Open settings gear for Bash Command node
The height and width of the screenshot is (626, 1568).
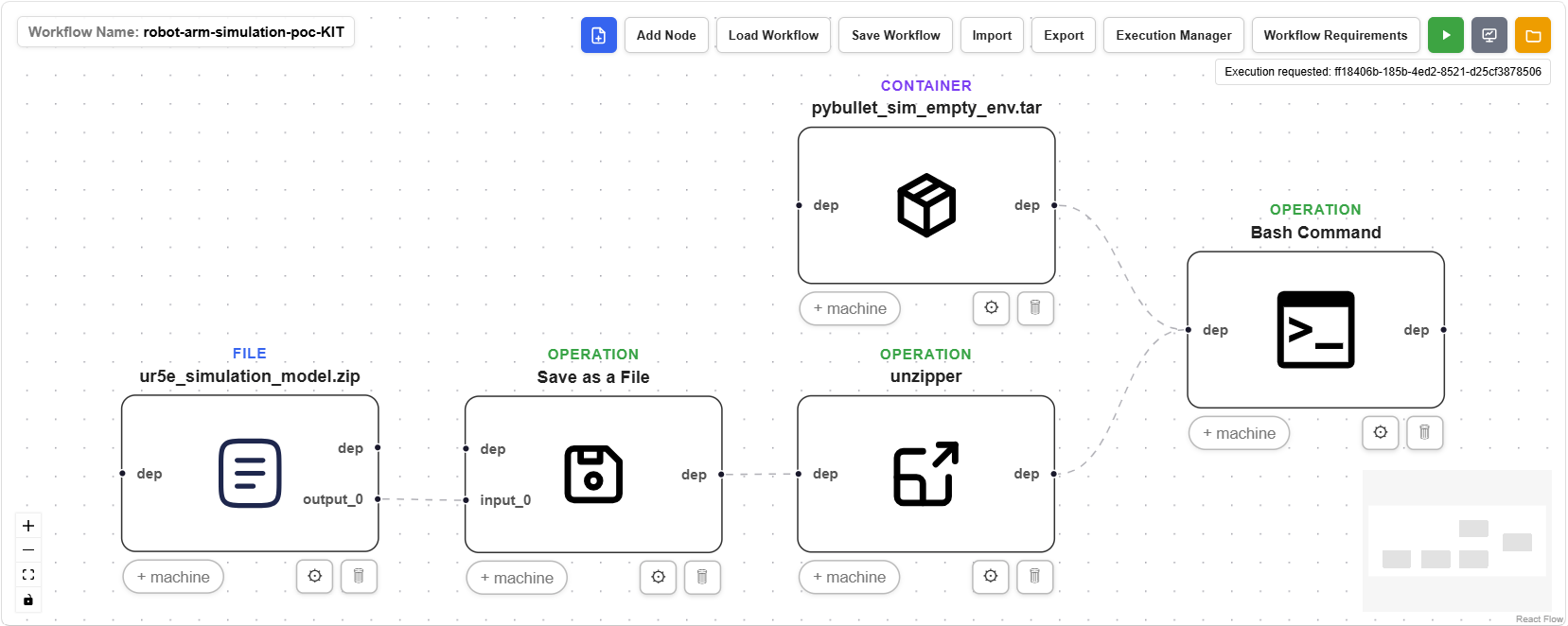(1381, 432)
